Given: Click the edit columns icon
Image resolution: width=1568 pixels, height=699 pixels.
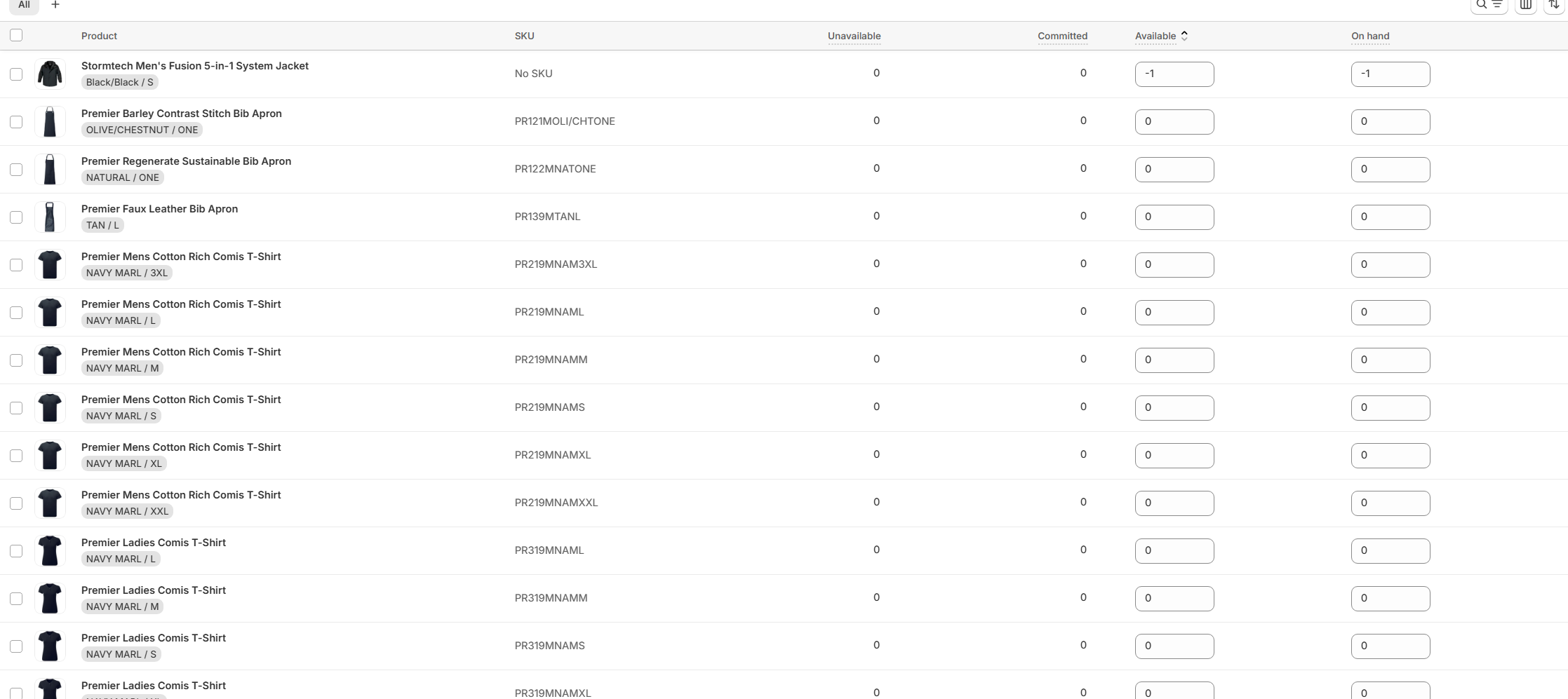Looking at the screenshot, I should [x=1525, y=5].
